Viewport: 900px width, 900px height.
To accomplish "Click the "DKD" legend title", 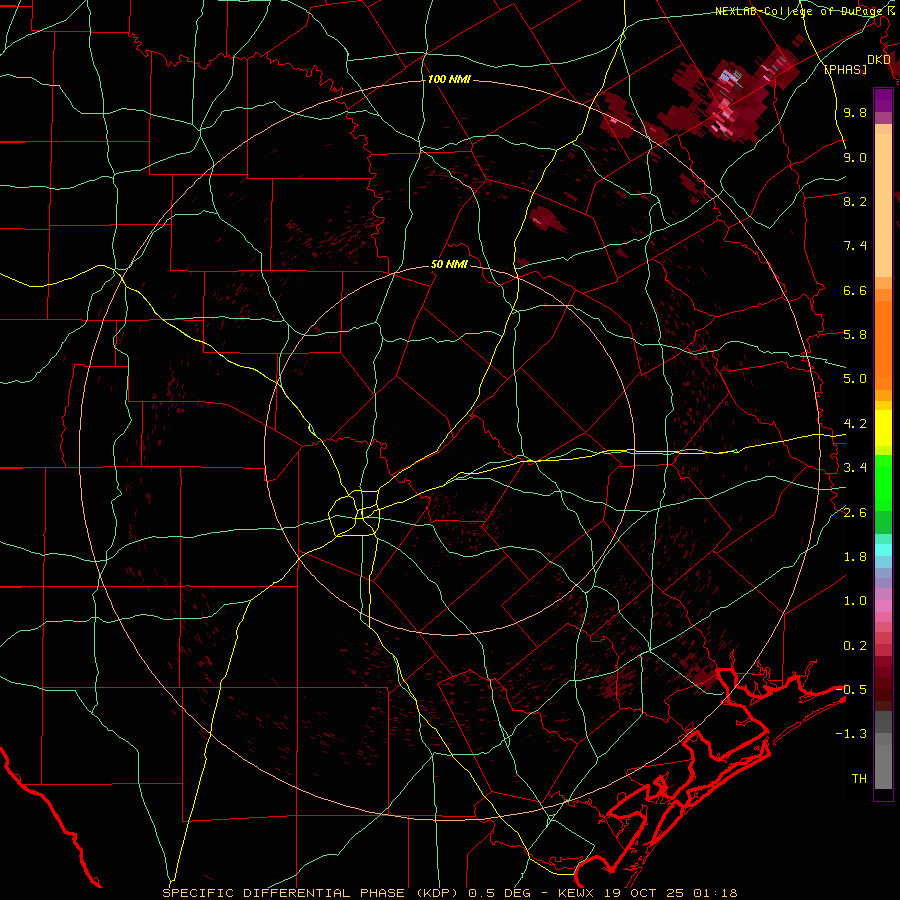I will [879, 60].
